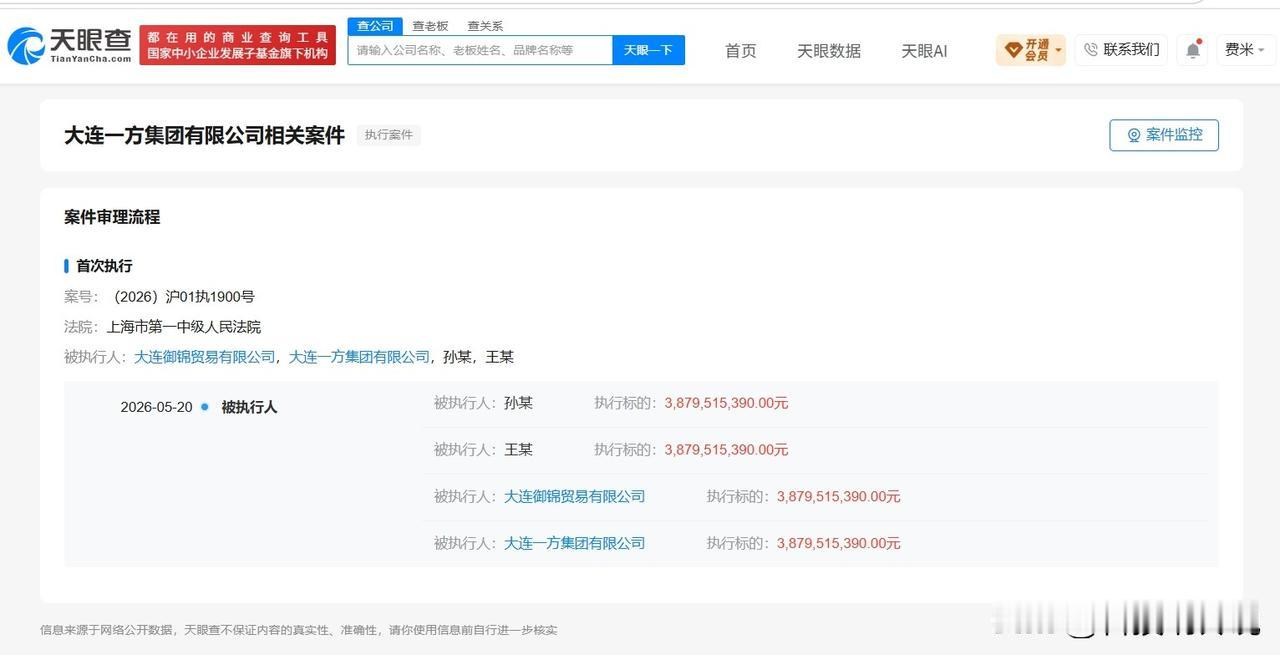1280x655 pixels.
Task: Click the court name 上海市第一中级人民法院
Action: pyautogui.click(x=184, y=327)
